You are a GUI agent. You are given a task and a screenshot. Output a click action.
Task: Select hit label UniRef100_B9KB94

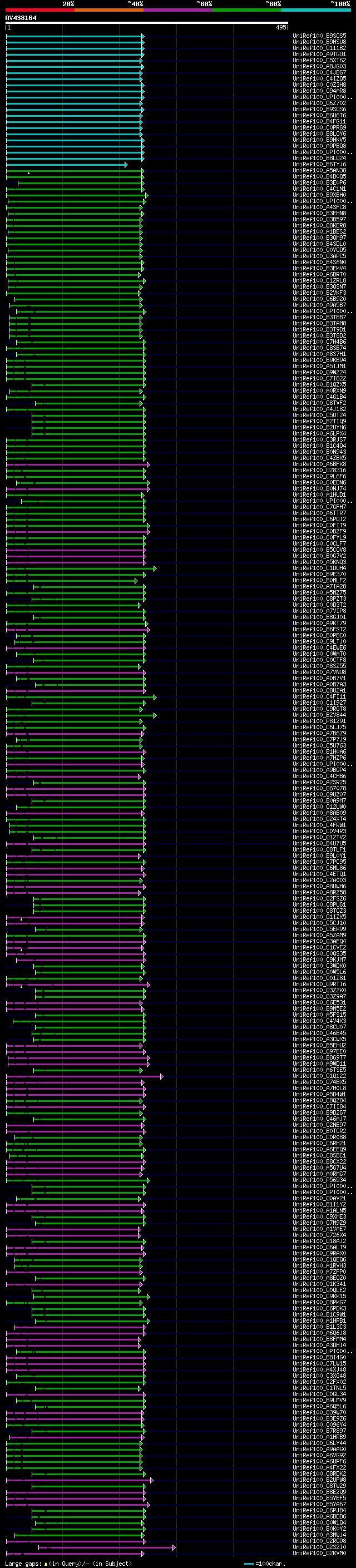click(319, 360)
